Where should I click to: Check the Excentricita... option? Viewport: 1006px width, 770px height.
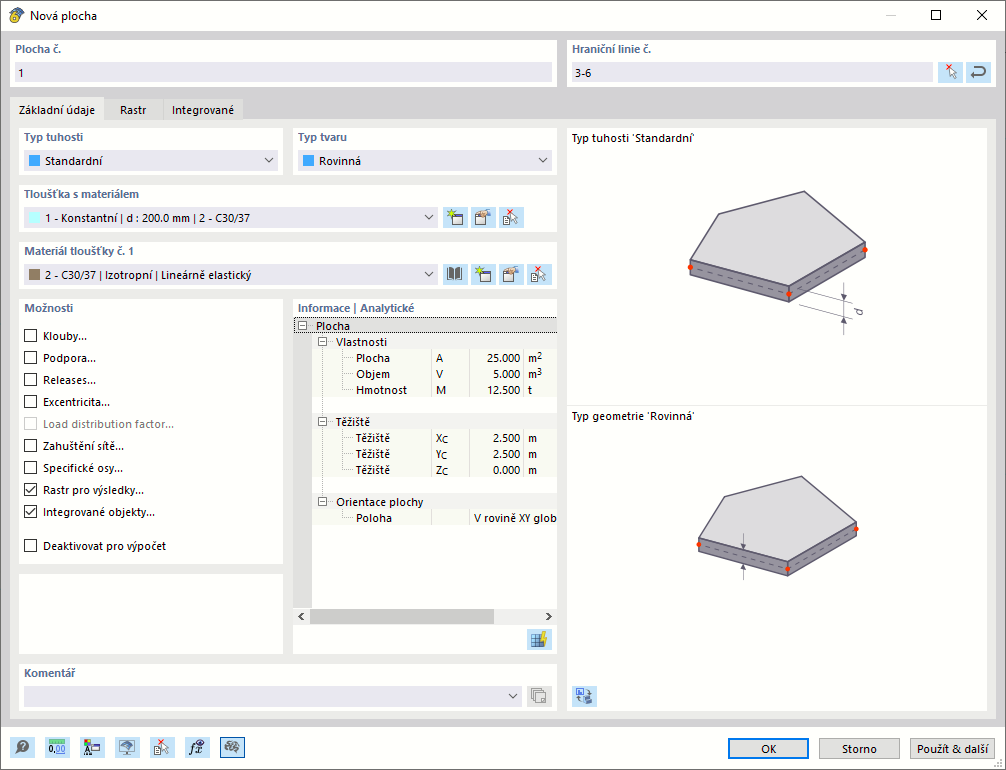click(x=30, y=402)
